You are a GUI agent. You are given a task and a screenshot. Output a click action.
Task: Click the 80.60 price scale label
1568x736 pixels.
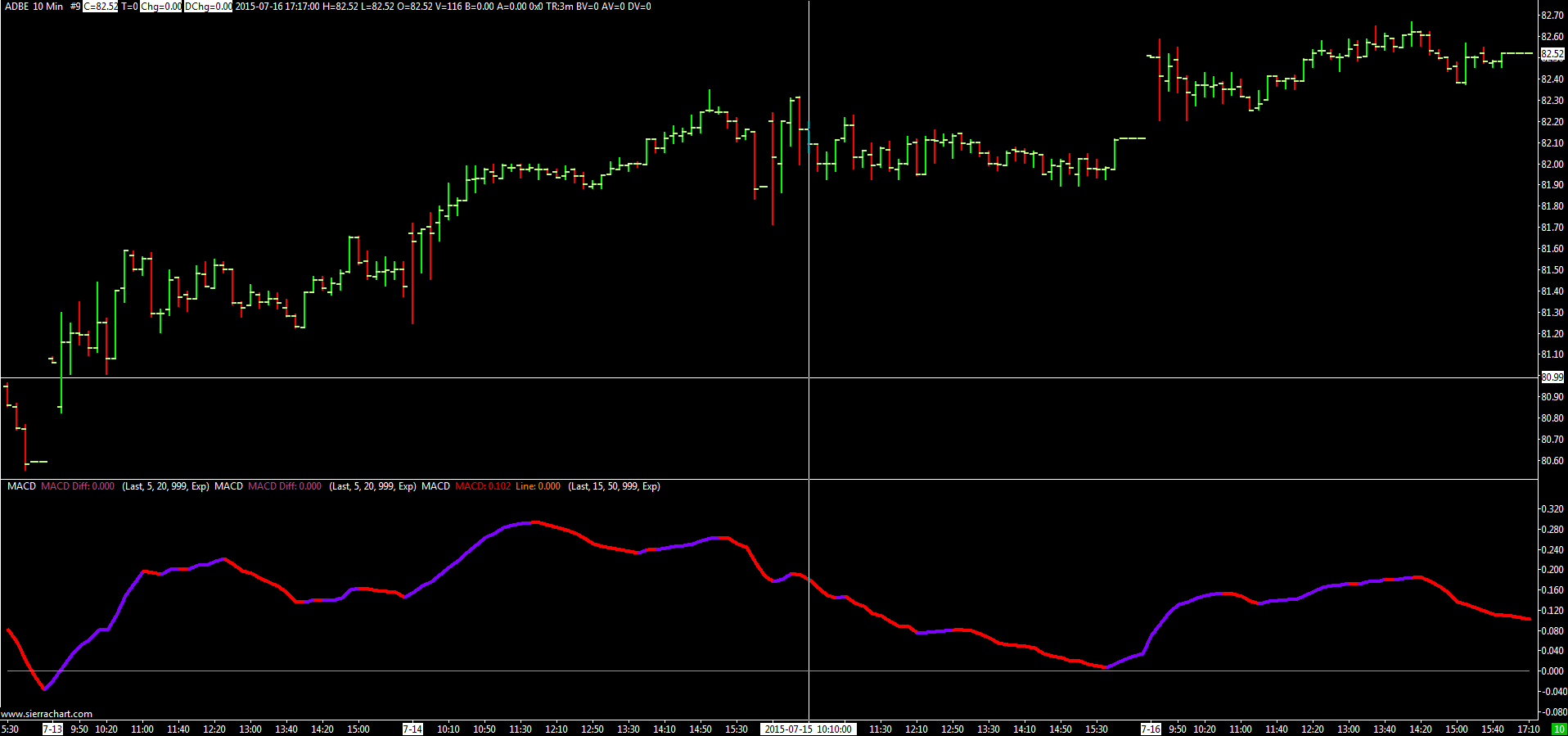(x=1552, y=461)
